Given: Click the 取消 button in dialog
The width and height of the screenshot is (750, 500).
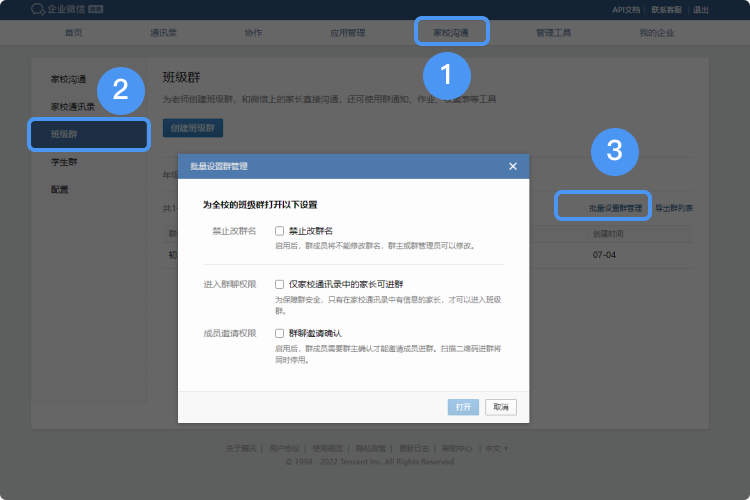Looking at the screenshot, I should (x=501, y=407).
